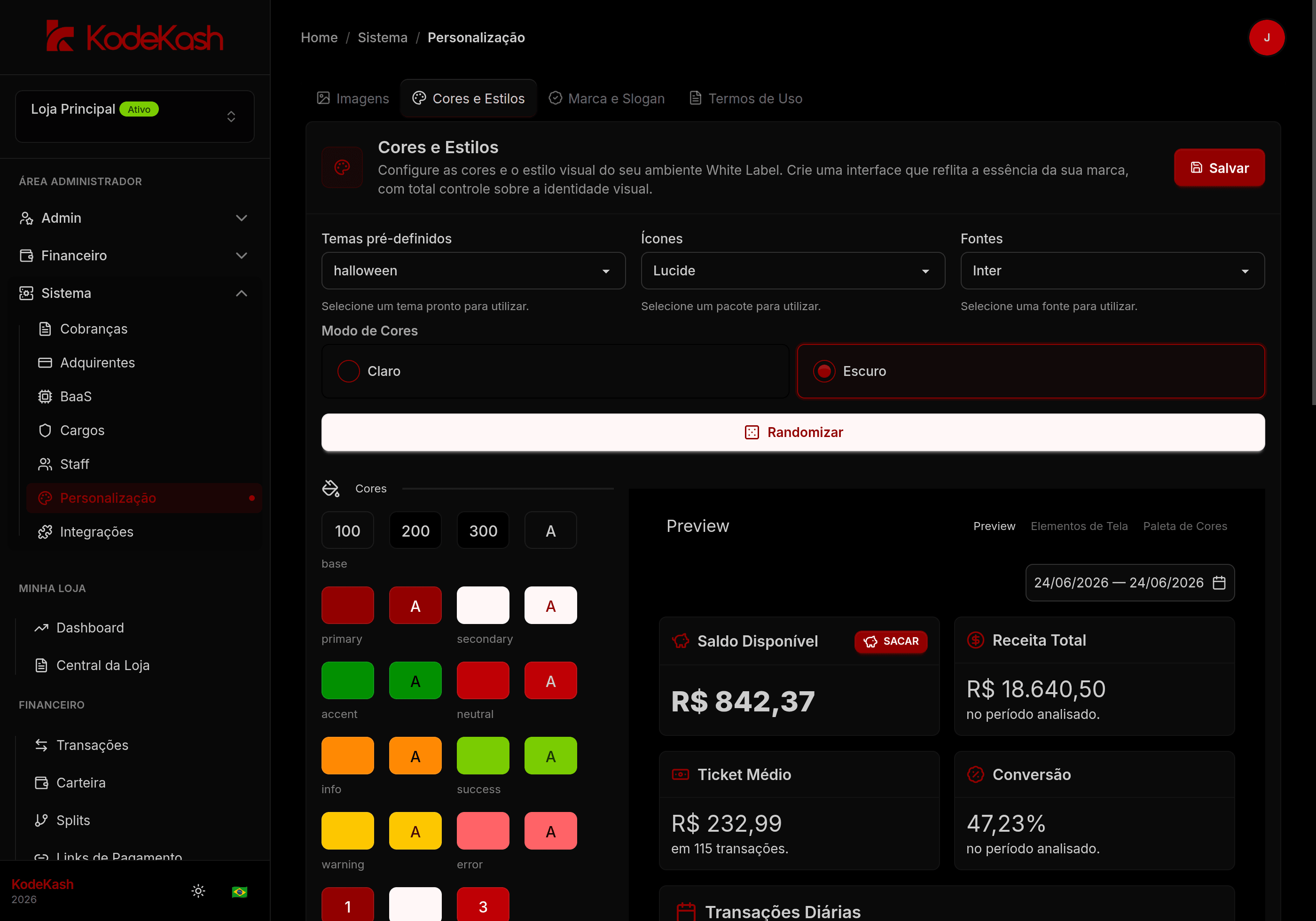Image resolution: width=1316 pixels, height=921 pixels.
Task: Open the Loja Principal store selector
Action: pos(135,117)
